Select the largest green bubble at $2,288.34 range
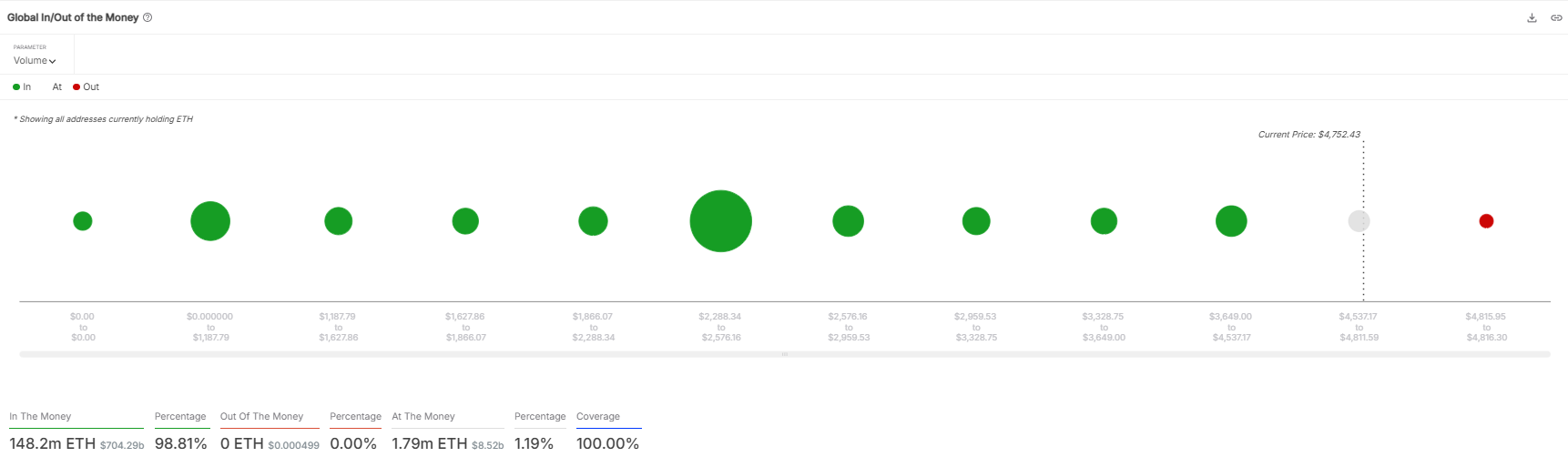Viewport: 1568px width, 457px height. click(720, 221)
